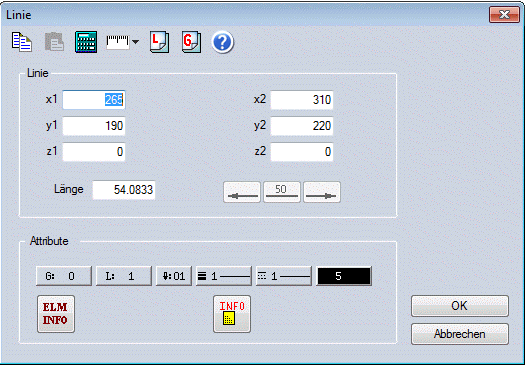Click the red INFO note button
The width and height of the screenshot is (525, 365).
tap(232, 314)
